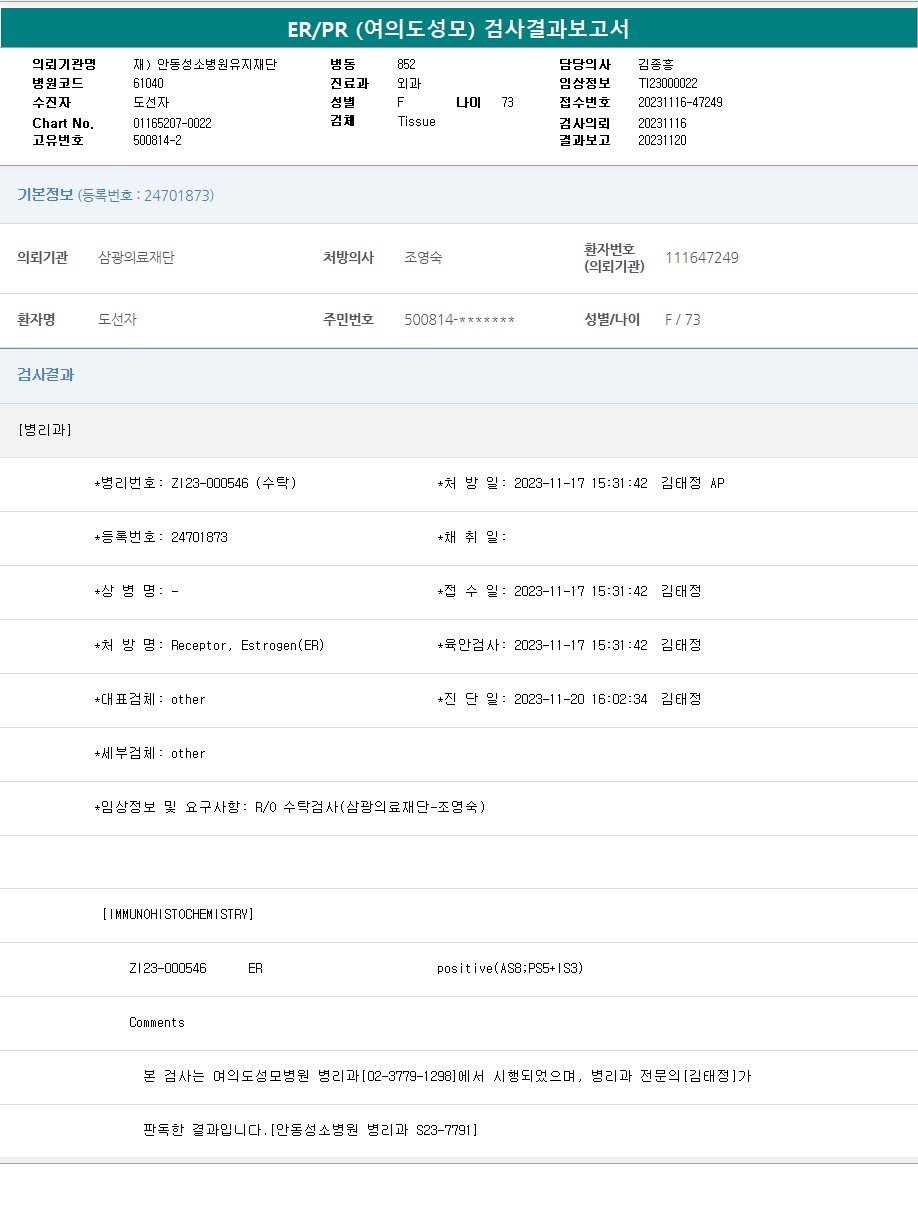This screenshot has width=918, height=1221.
Task: Click the 처방의사 name 조영숙
Action: [423, 258]
